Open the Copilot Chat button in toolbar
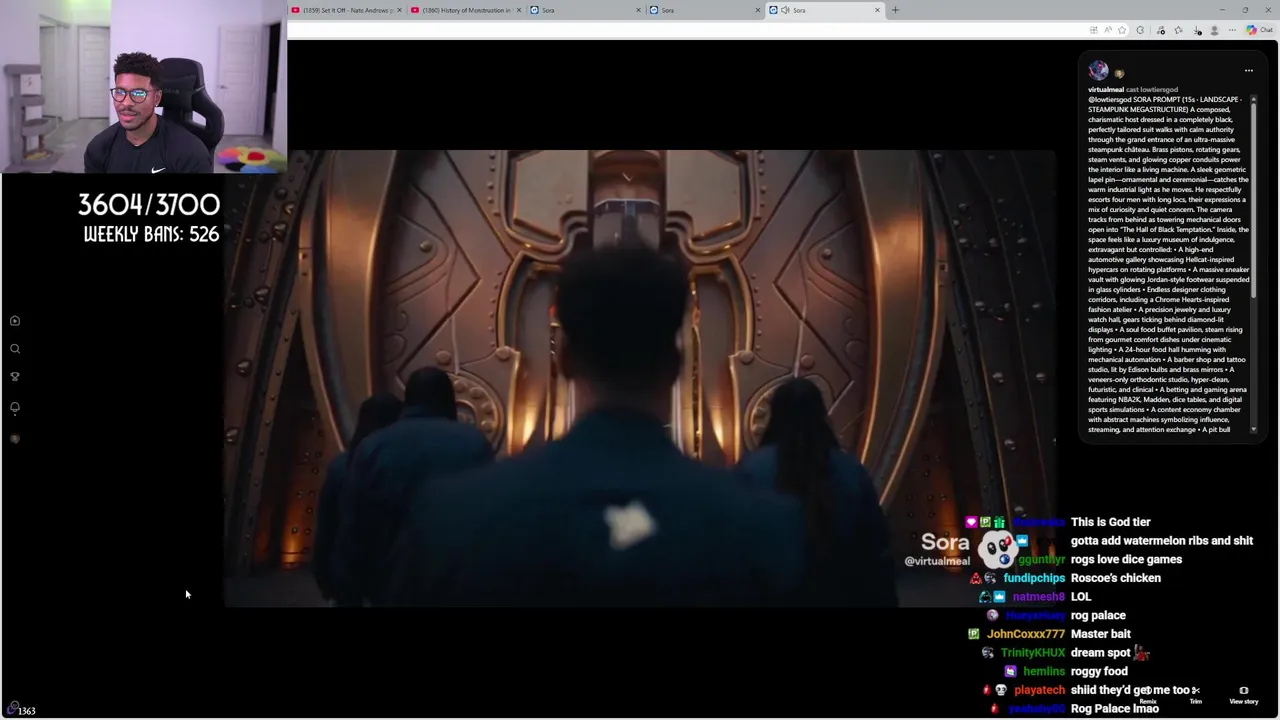This screenshot has width=1280, height=720. click(x=1259, y=30)
